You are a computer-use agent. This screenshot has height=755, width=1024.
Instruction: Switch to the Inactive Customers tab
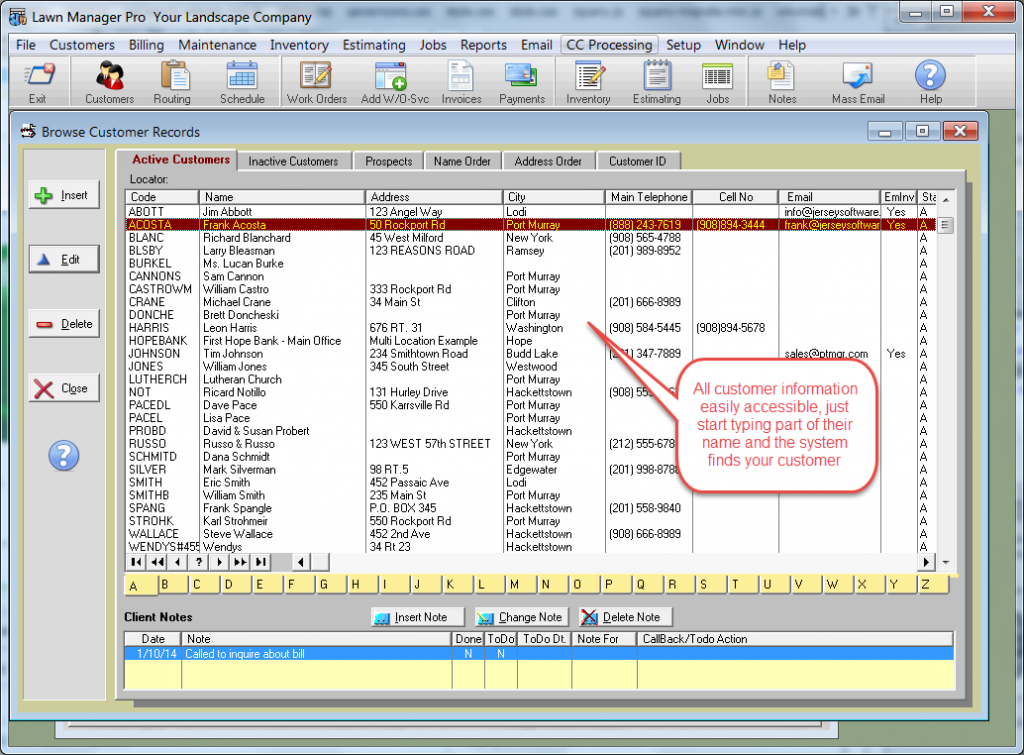pyautogui.click(x=293, y=161)
